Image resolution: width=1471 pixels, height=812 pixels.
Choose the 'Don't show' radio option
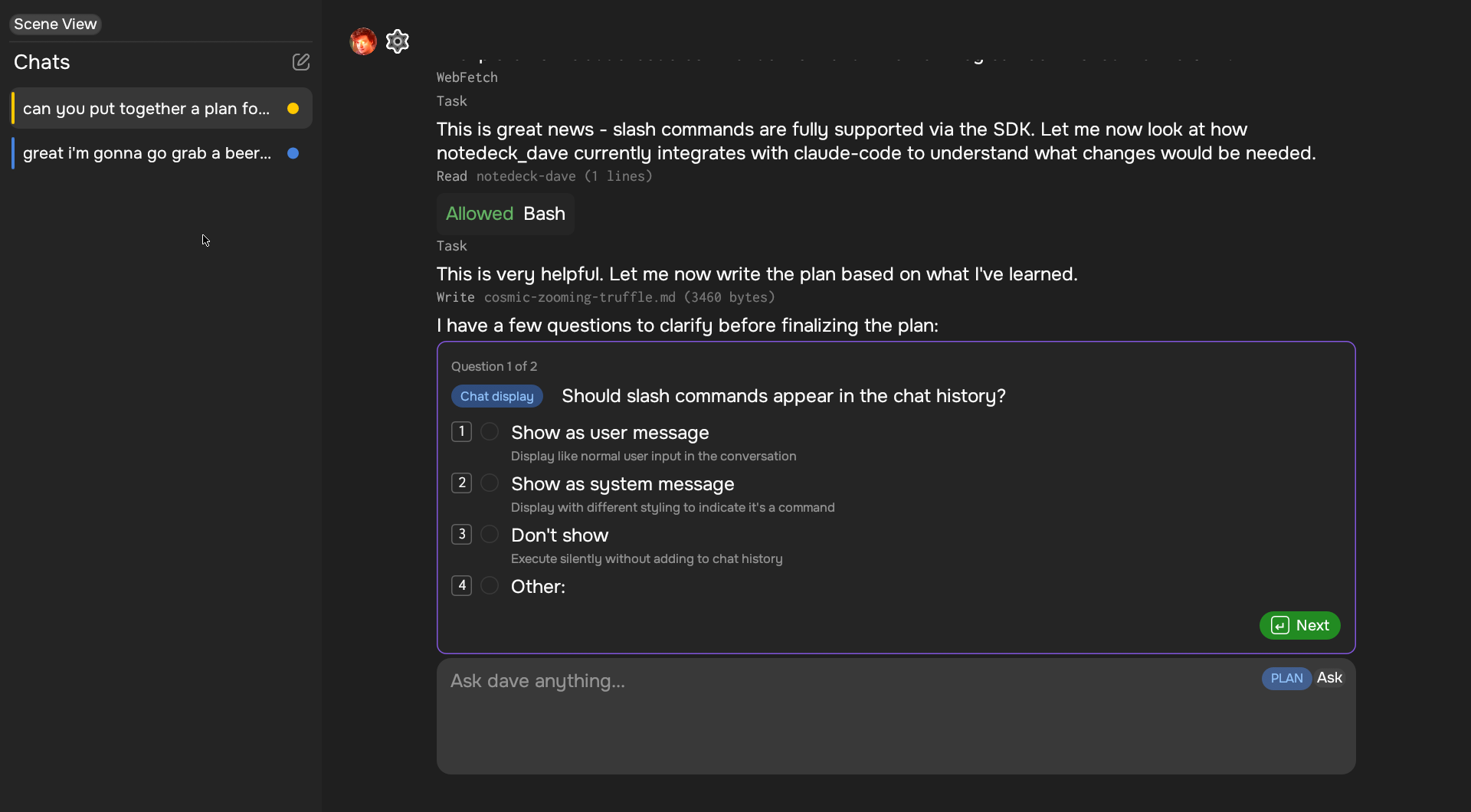click(490, 535)
